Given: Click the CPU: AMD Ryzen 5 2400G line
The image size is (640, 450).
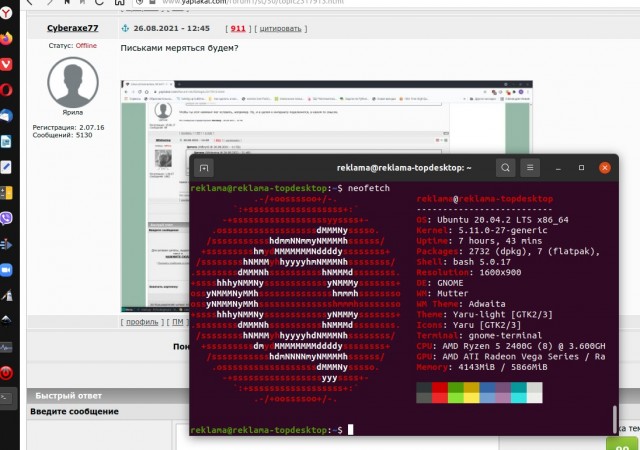Looking at the screenshot, I should click(x=511, y=346).
